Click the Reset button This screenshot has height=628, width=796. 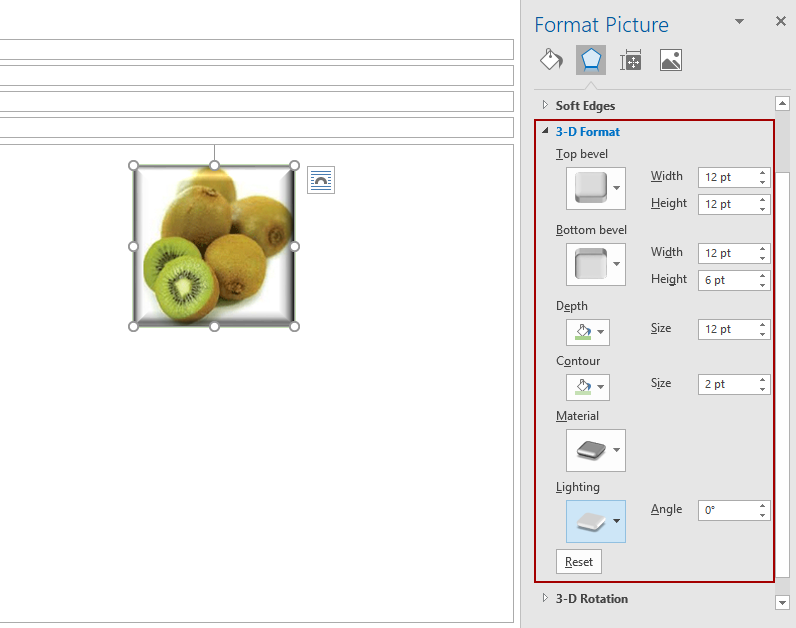pos(579,561)
